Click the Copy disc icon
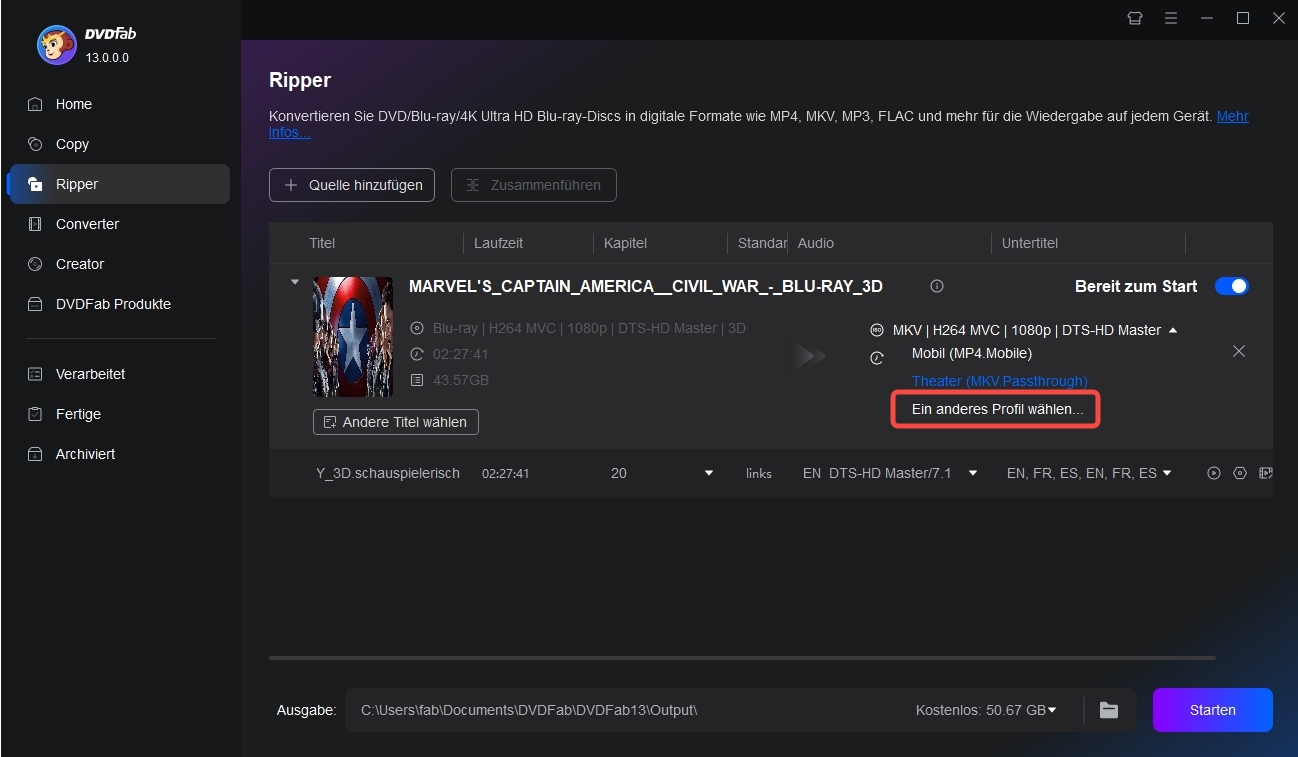The width and height of the screenshot is (1298, 757). [36, 144]
